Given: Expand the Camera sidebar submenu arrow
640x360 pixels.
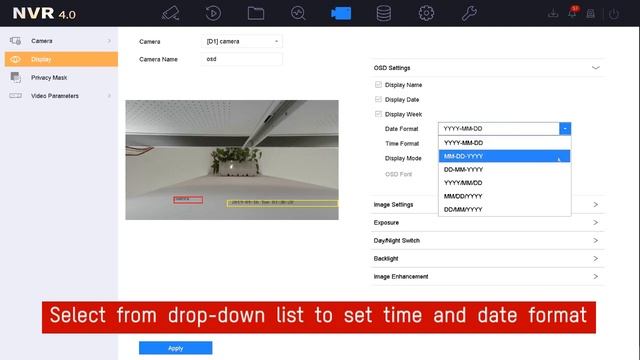Looking at the screenshot, I should point(109,41).
